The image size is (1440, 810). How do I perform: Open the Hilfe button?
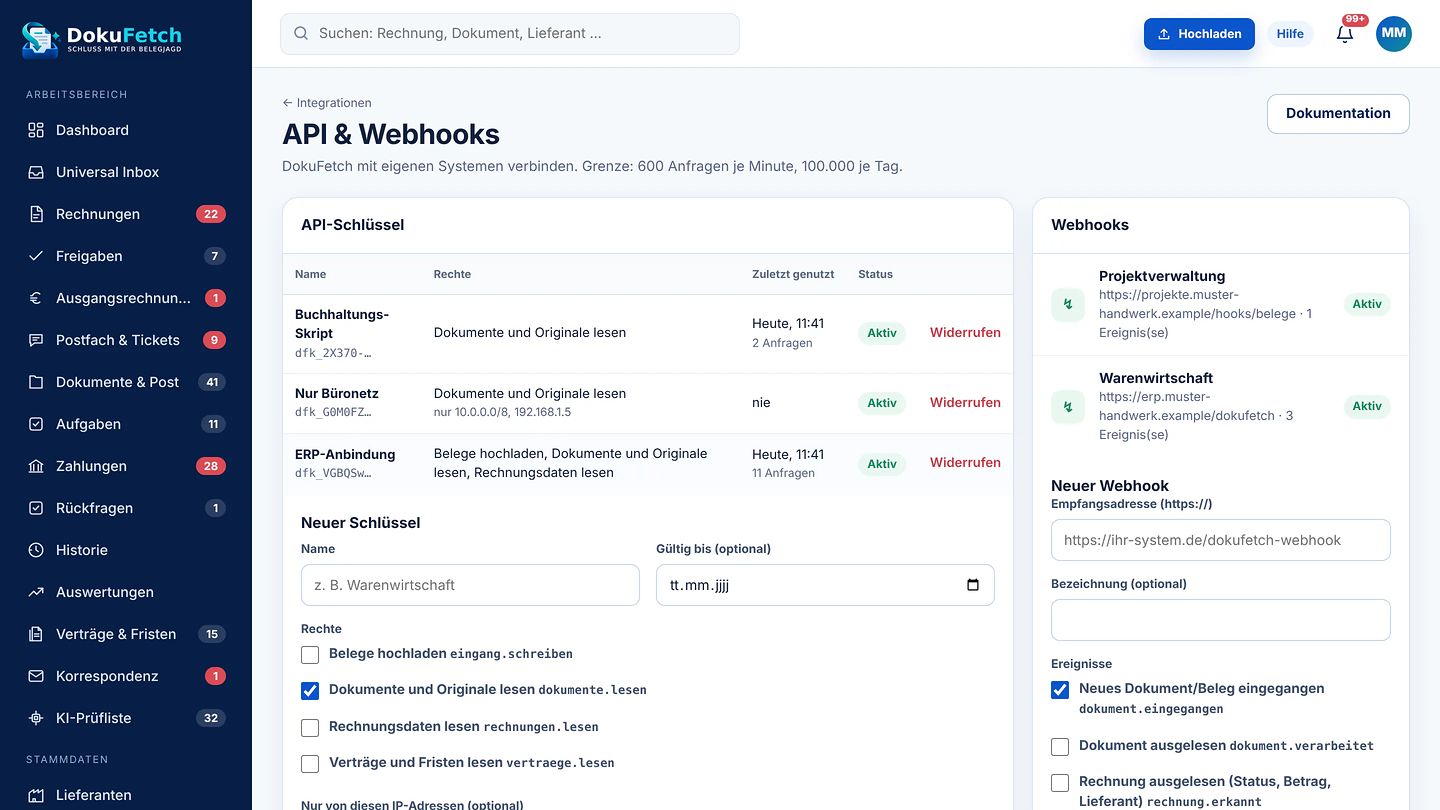point(1290,34)
